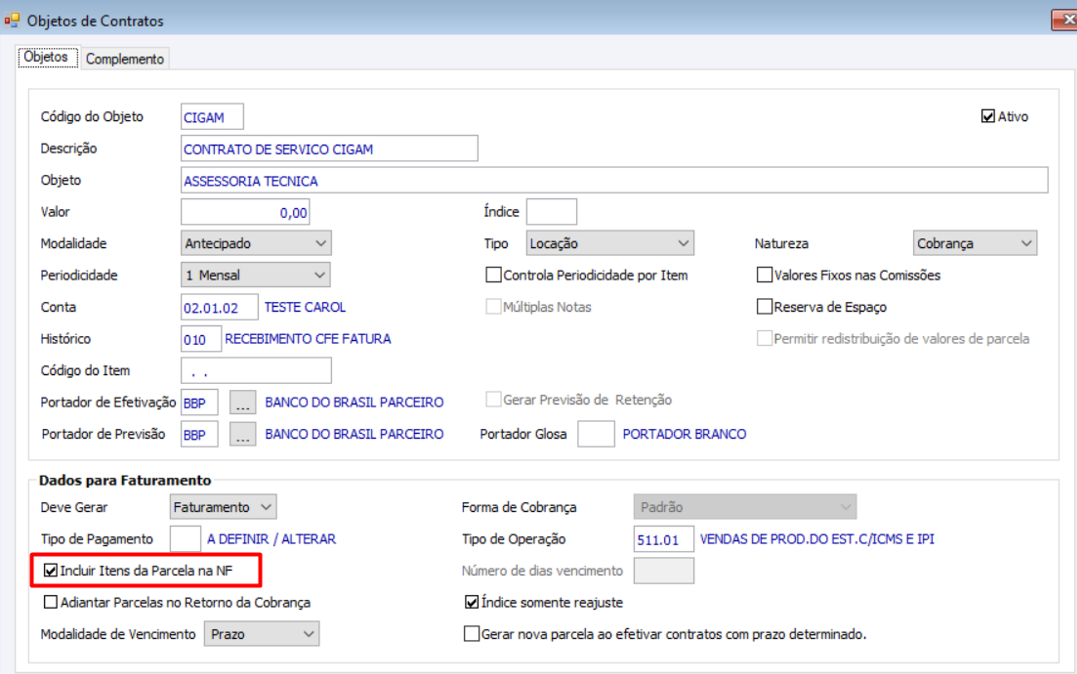Toggle Índice somente reajuste checkbox
This screenshot has width=1077, height=674.
pos(471,602)
